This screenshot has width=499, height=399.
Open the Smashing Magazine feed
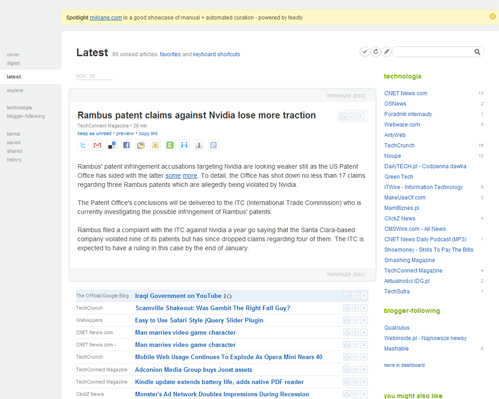point(409,260)
